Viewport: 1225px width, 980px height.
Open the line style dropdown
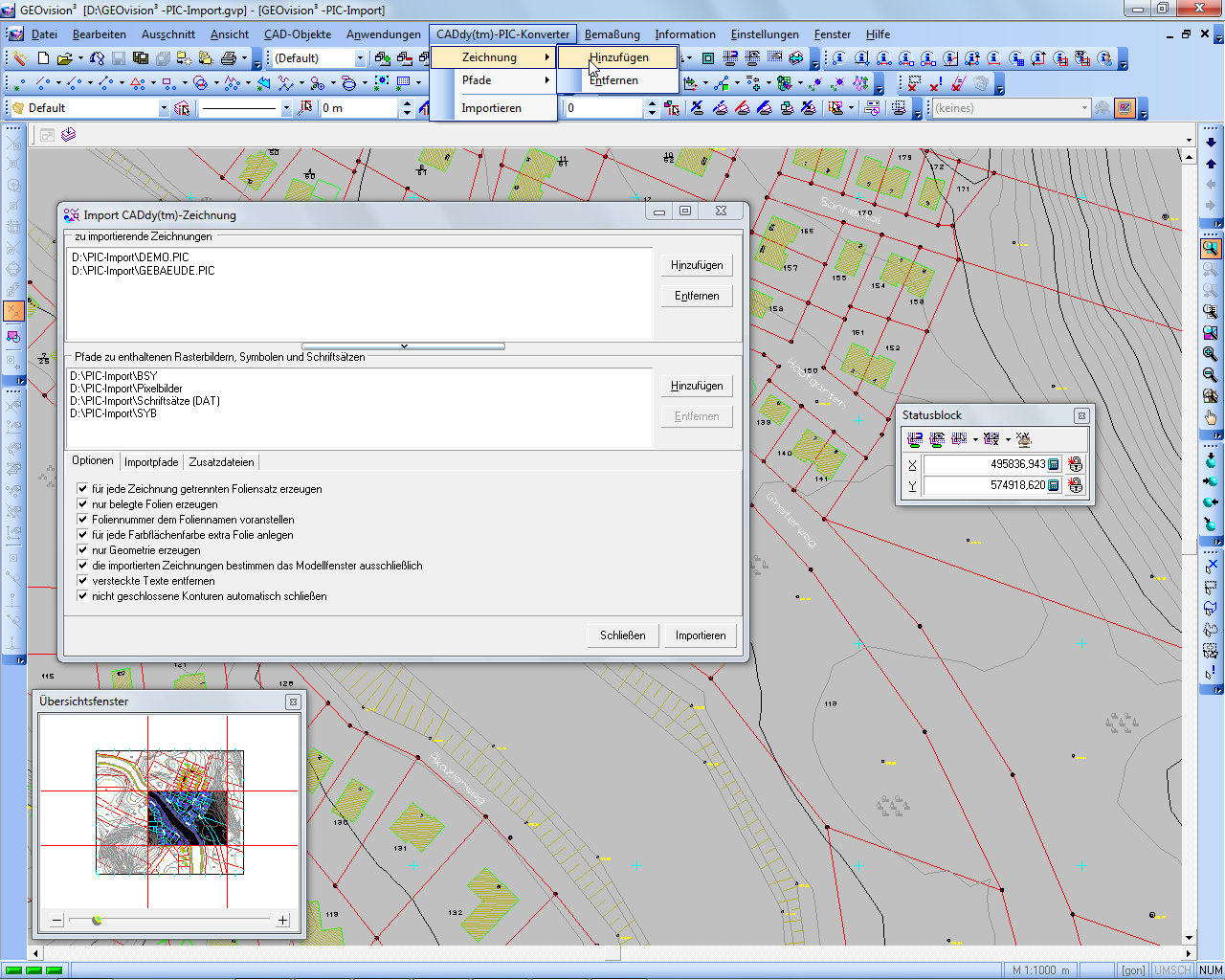(286, 108)
